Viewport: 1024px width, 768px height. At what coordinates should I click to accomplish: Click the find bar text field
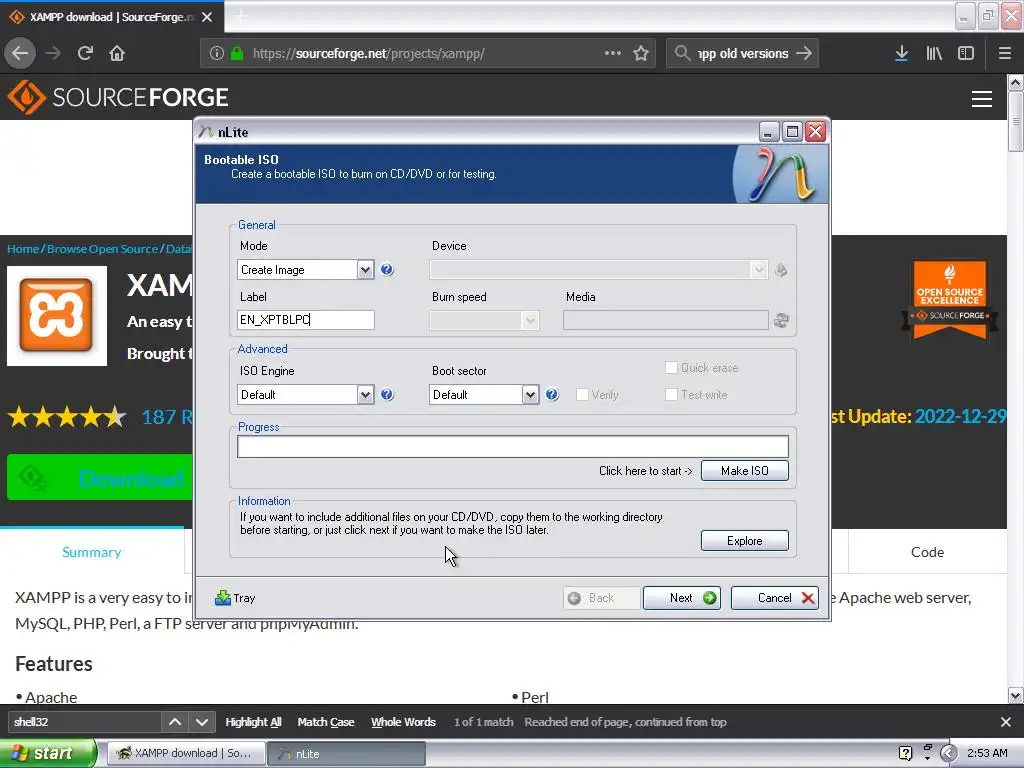tap(85, 722)
